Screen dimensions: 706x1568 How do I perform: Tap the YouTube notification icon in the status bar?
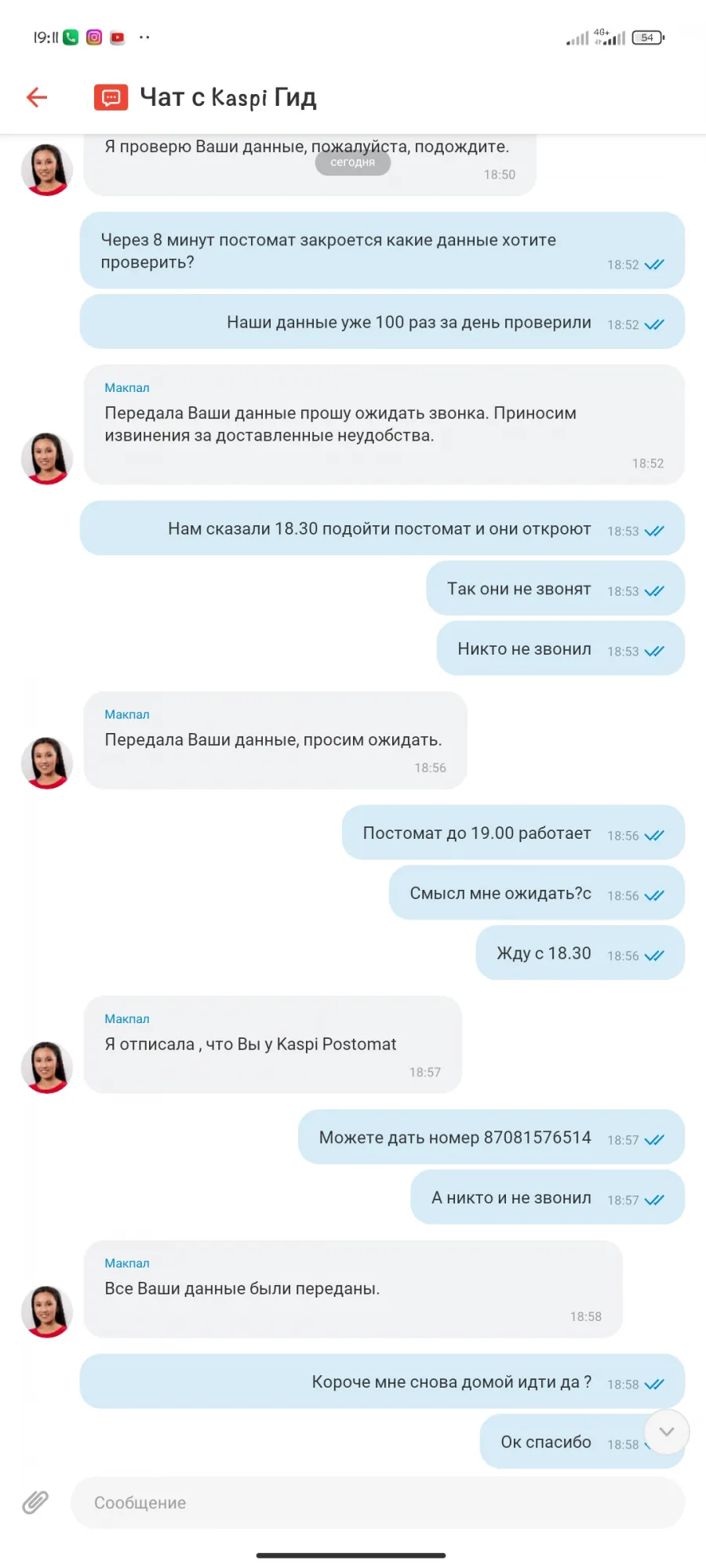pos(118,37)
